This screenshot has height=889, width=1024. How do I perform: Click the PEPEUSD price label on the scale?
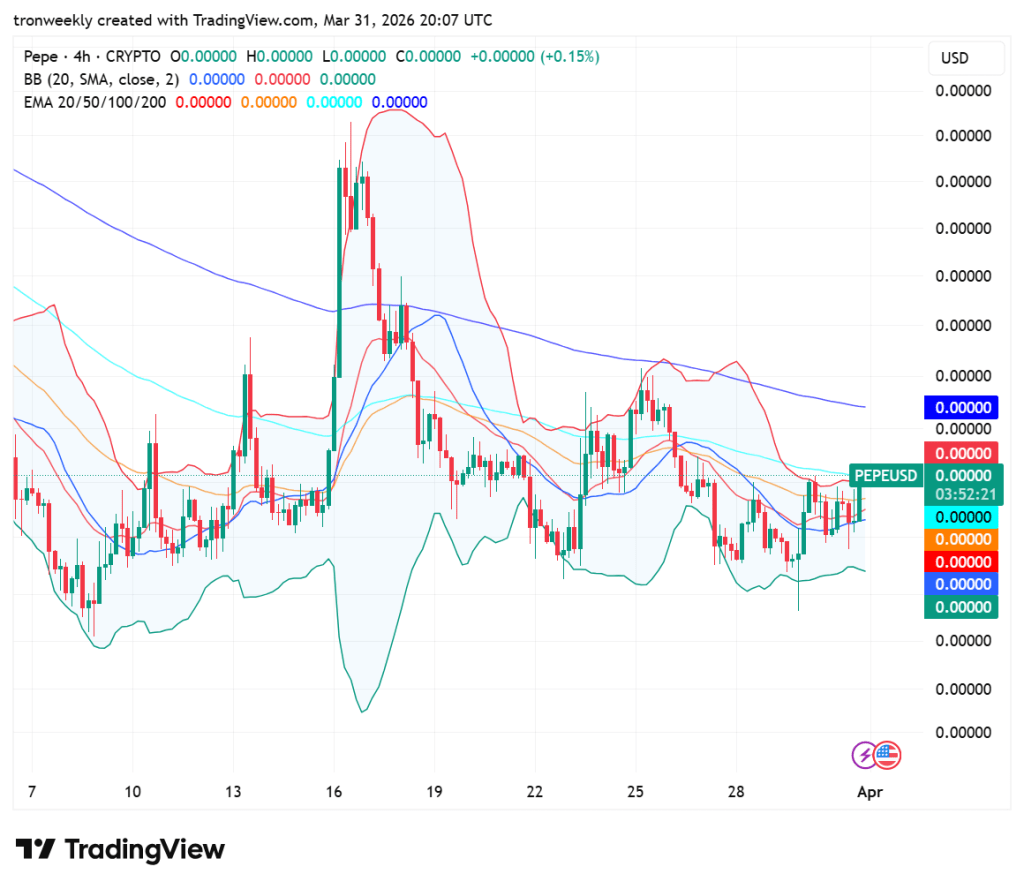pyautogui.click(x=885, y=476)
